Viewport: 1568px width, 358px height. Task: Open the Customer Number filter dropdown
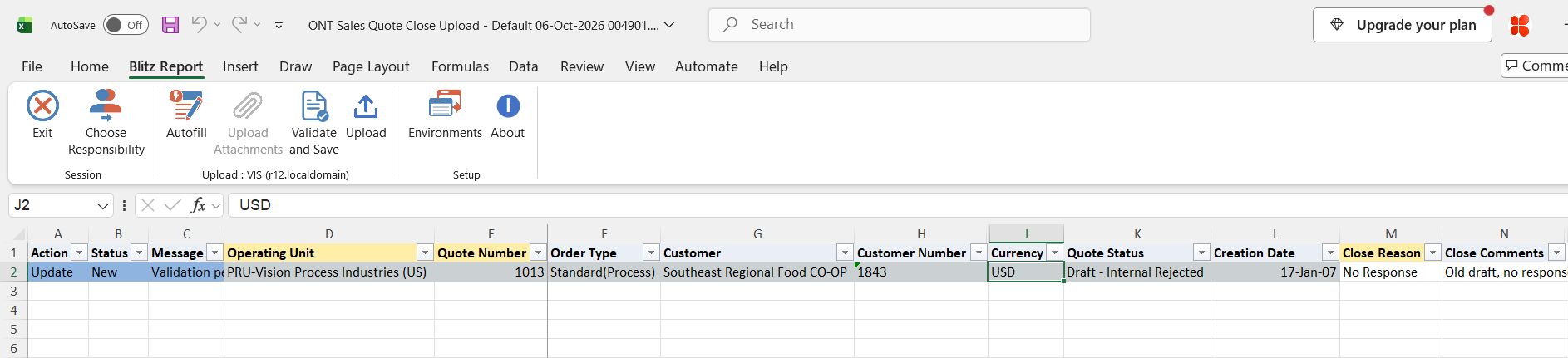click(x=979, y=253)
